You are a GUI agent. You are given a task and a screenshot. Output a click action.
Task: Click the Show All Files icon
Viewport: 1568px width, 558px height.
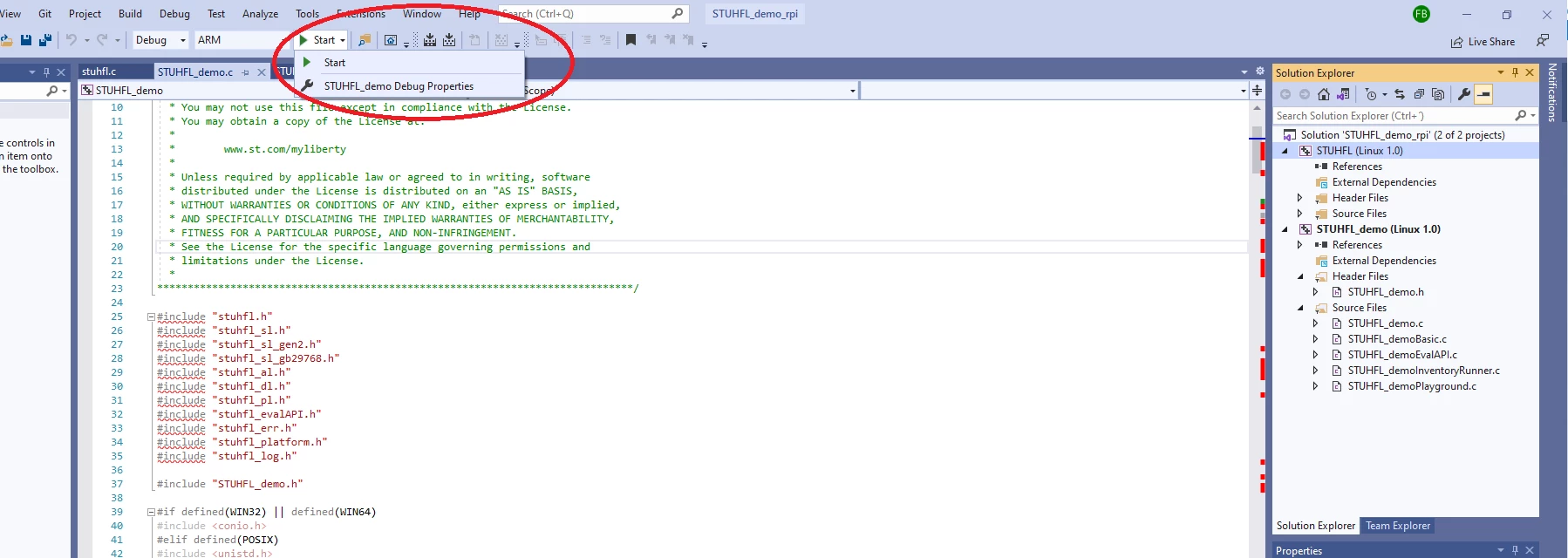click(x=1438, y=94)
